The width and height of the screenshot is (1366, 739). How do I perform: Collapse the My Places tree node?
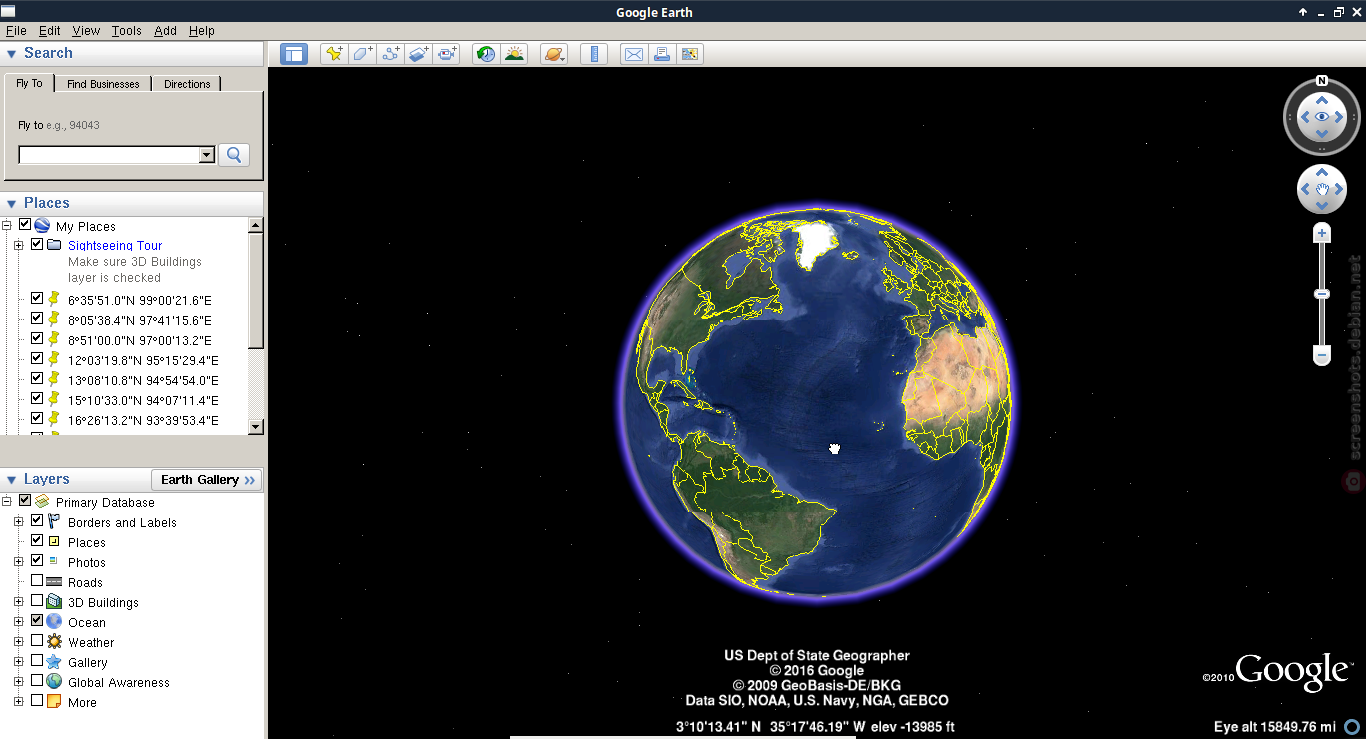coord(7,226)
